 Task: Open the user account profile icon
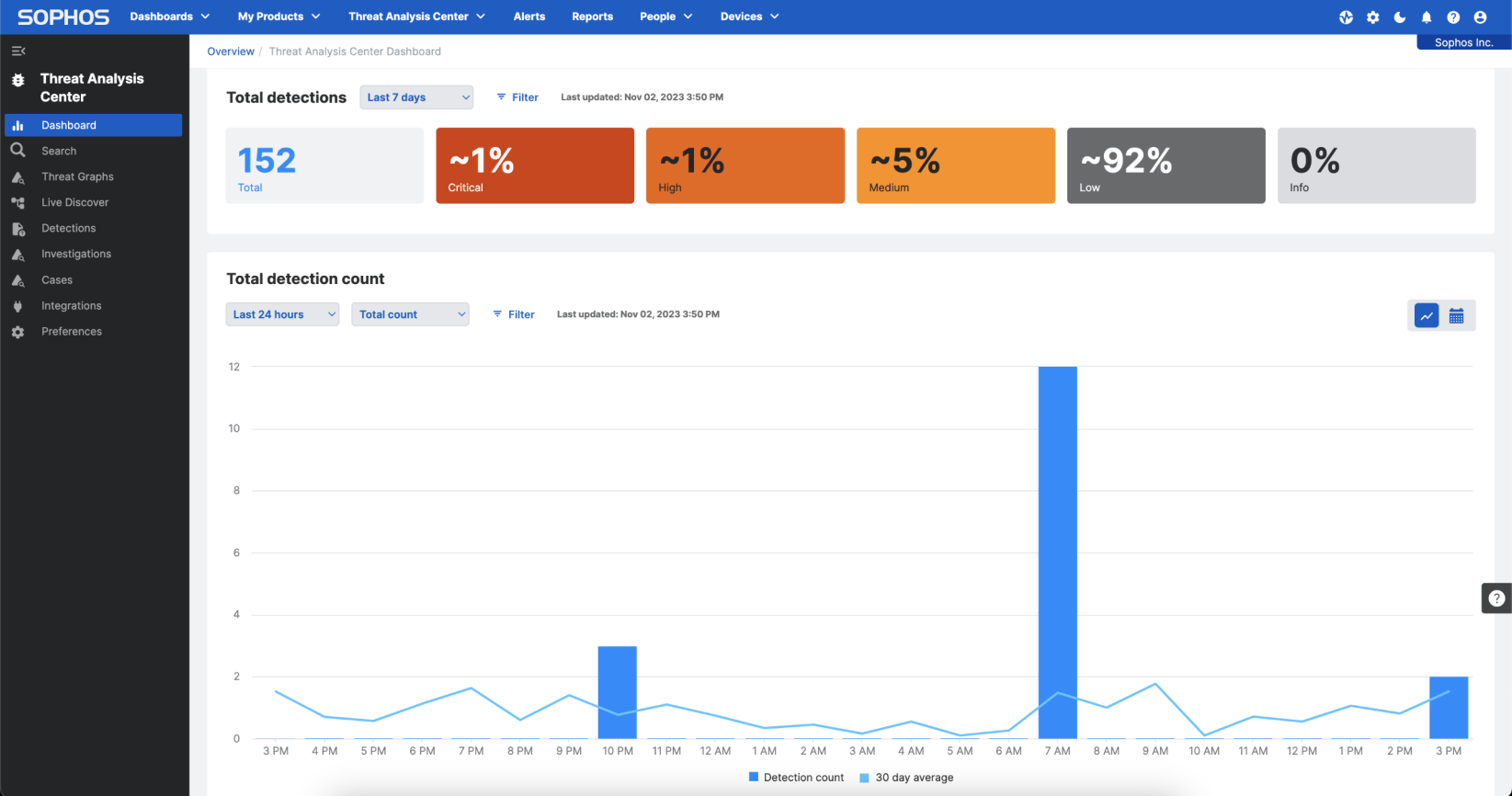(1480, 17)
